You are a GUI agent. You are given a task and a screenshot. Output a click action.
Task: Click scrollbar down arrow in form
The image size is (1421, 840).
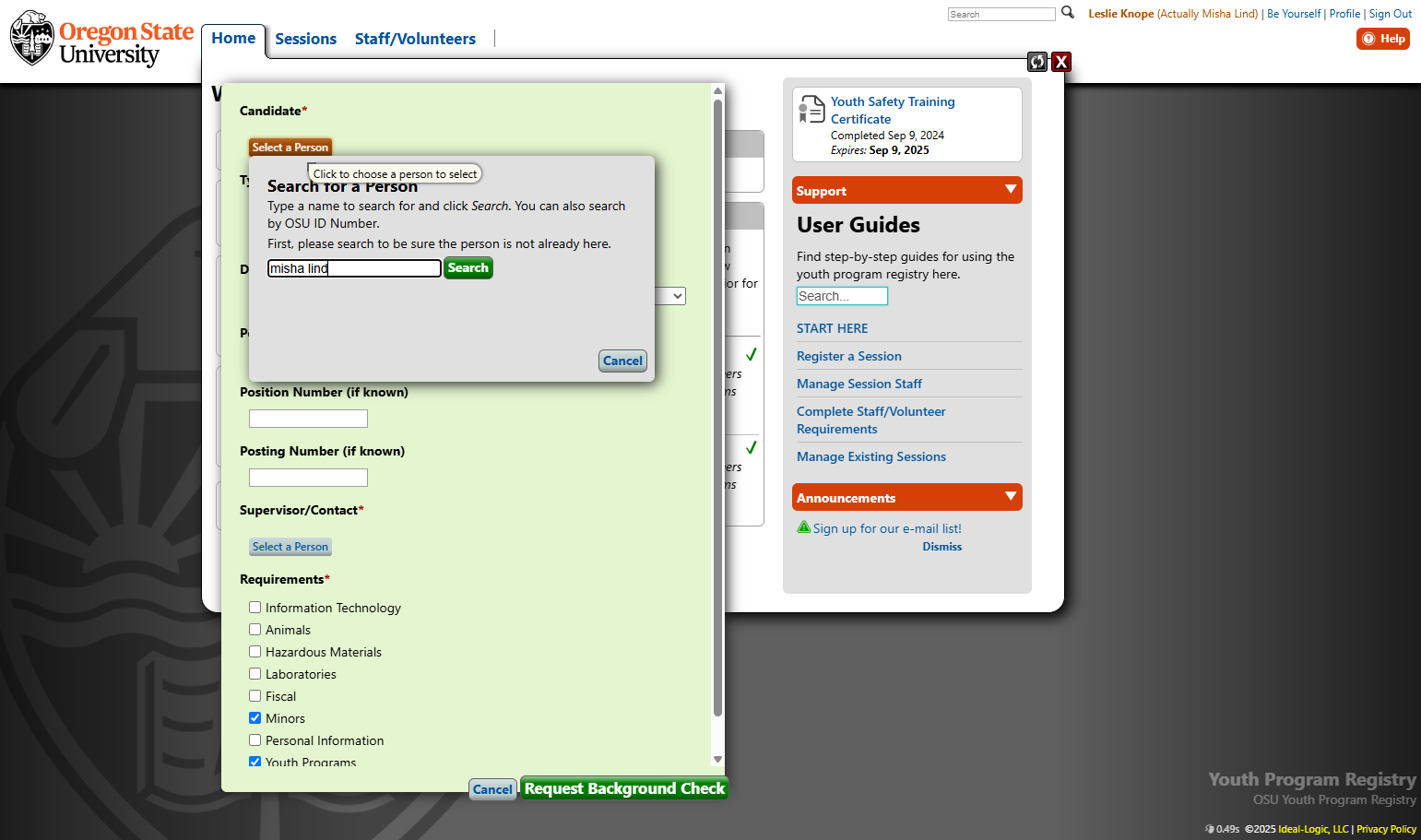(717, 760)
